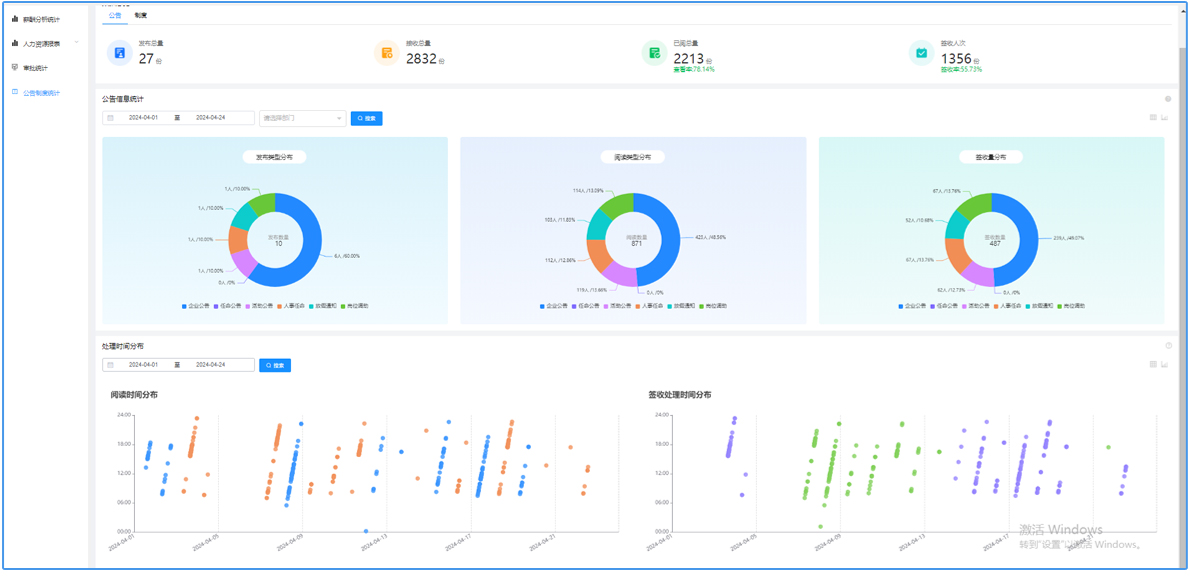
Task: Click the 签收处理时间分布 scatter chart title
Action: 680,395
